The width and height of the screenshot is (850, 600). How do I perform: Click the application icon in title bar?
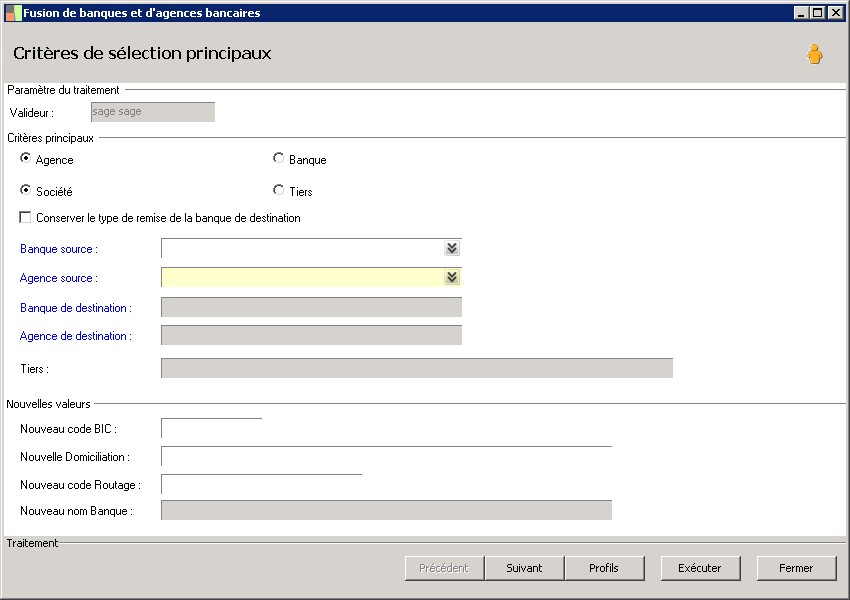coord(13,13)
